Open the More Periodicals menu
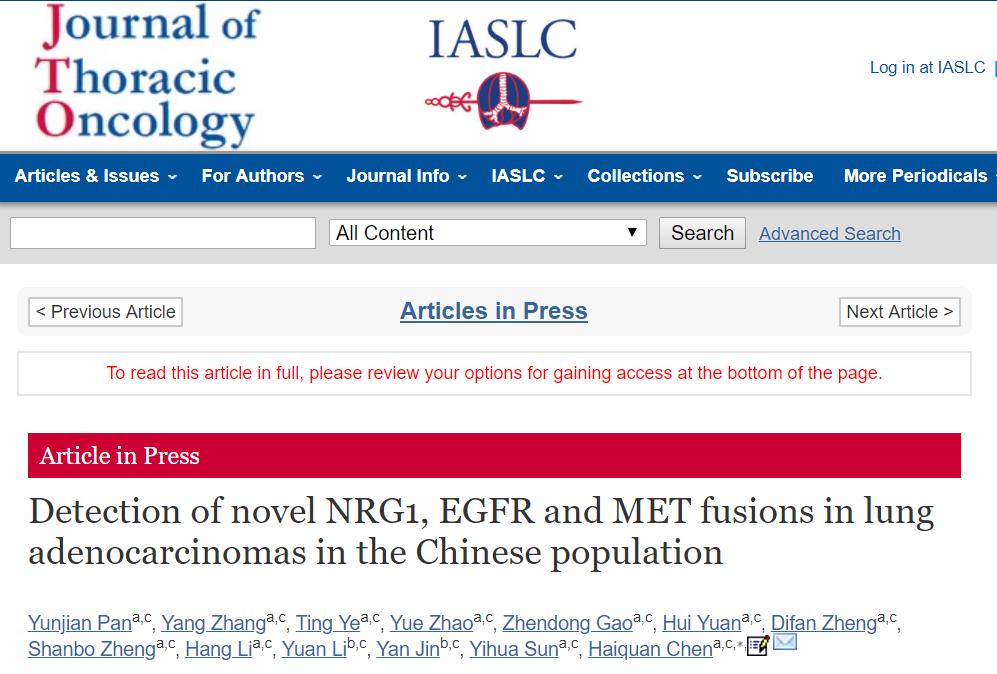The width and height of the screenshot is (997, 674). [919, 176]
